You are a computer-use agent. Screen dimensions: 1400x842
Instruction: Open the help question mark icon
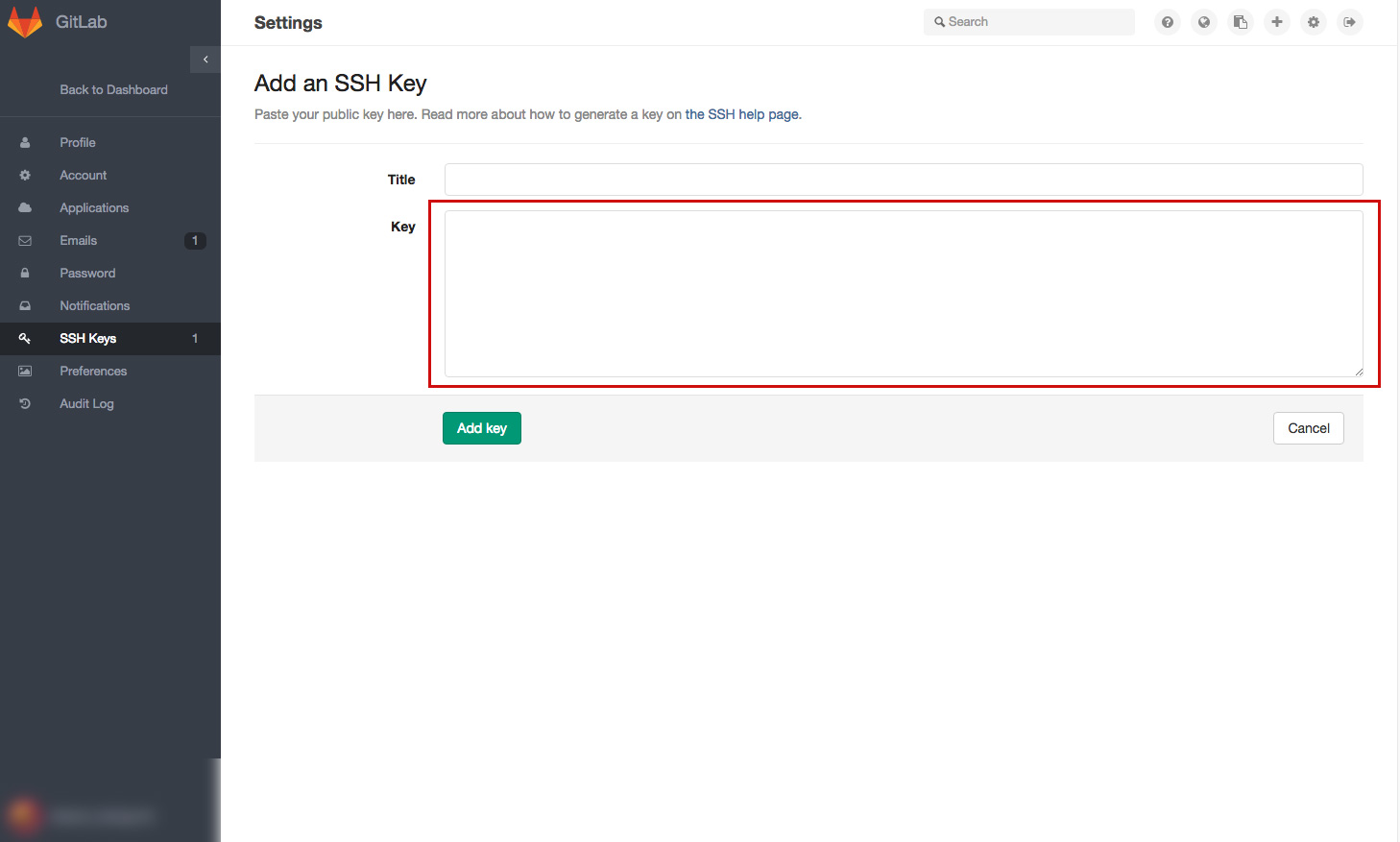(x=1168, y=21)
